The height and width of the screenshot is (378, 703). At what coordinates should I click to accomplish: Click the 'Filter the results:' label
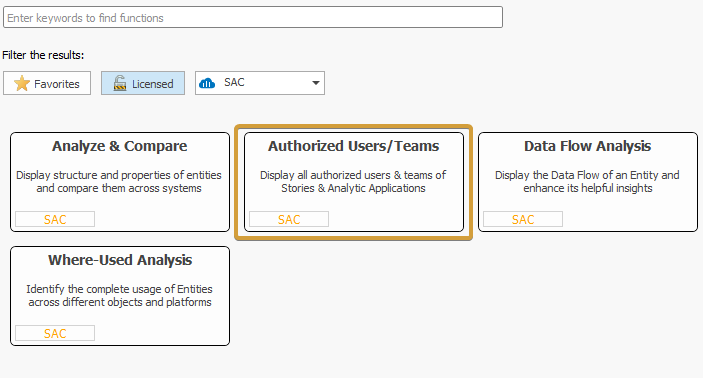click(x=43, y=55)
